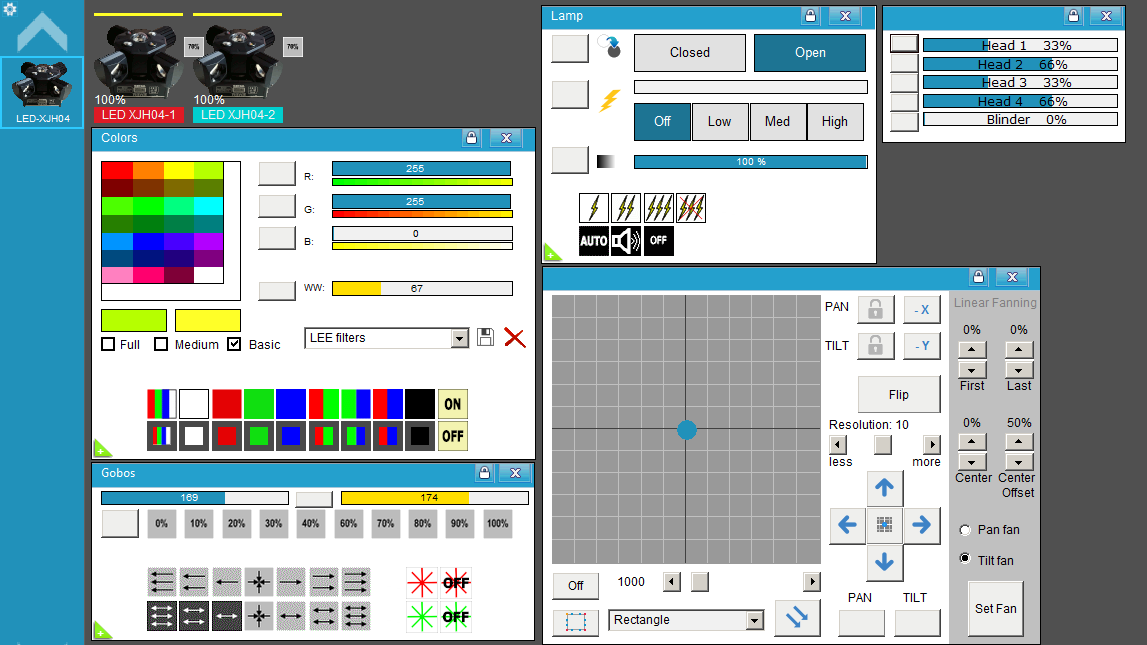Lock the Colors panel
Screen dimensions: 1147x645
tap(472, 137)
